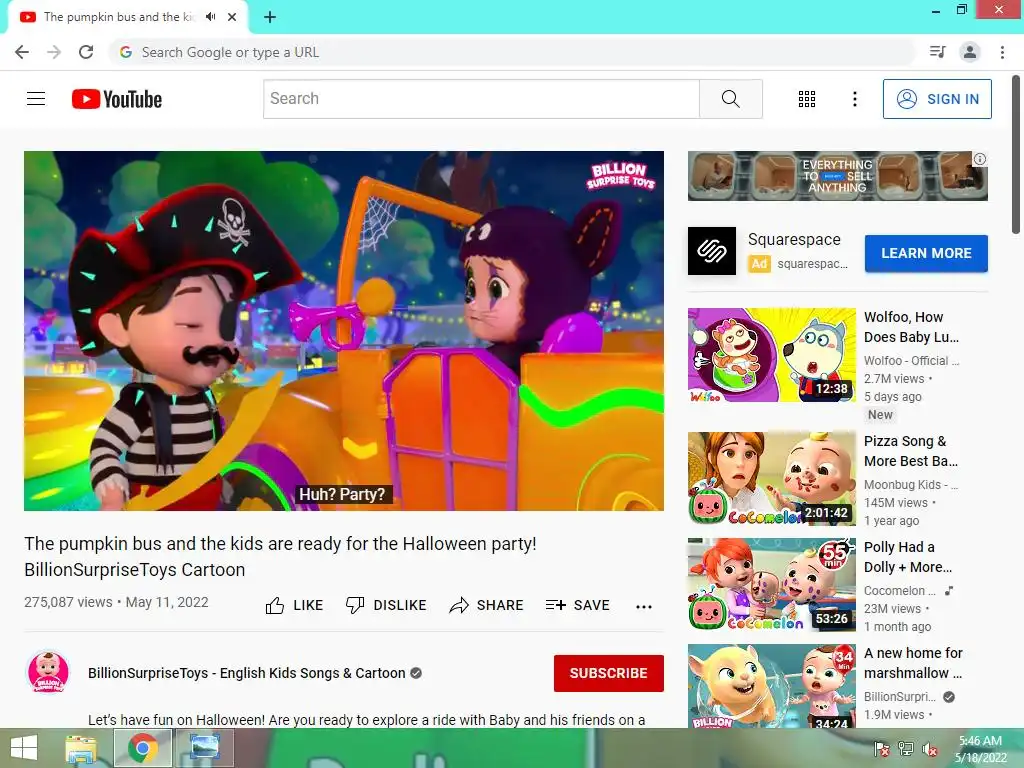The height and width of the screenshot is (768, 1024).
Task: Open 'A new home for marshmallow' title
Action: [913, 663]
